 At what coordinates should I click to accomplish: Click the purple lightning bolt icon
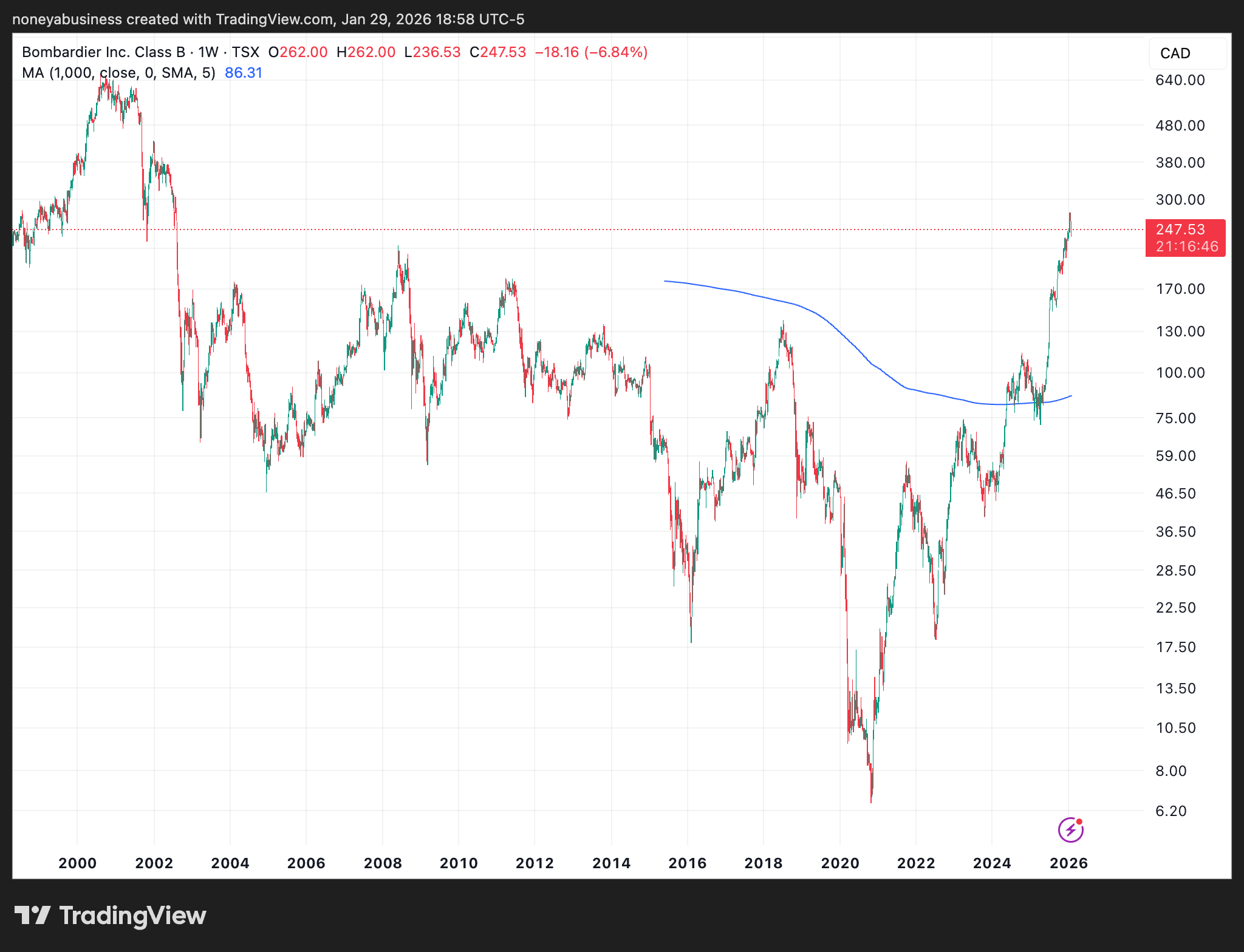[1070, 829]
